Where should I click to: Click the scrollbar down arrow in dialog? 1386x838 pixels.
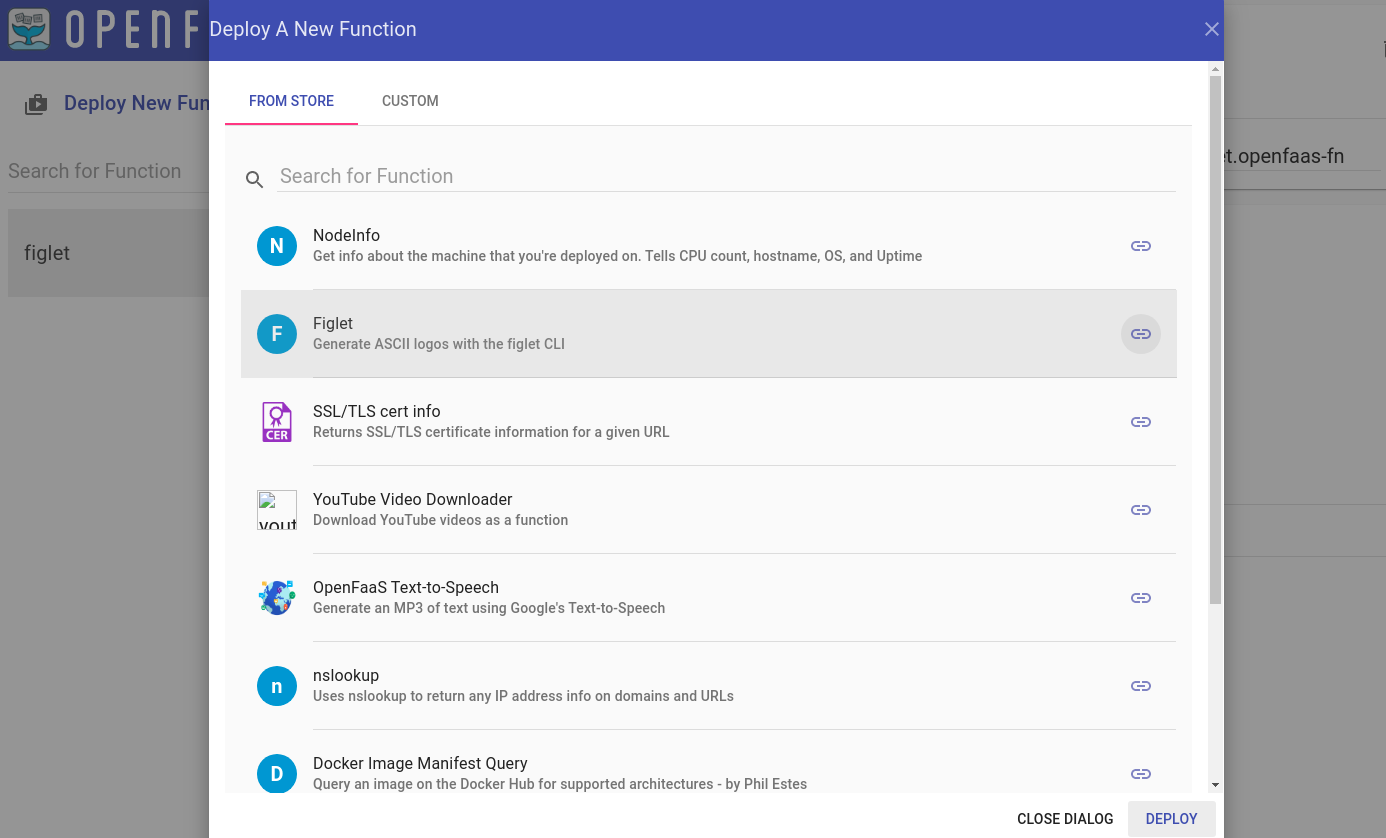[x=1215, y=785]
